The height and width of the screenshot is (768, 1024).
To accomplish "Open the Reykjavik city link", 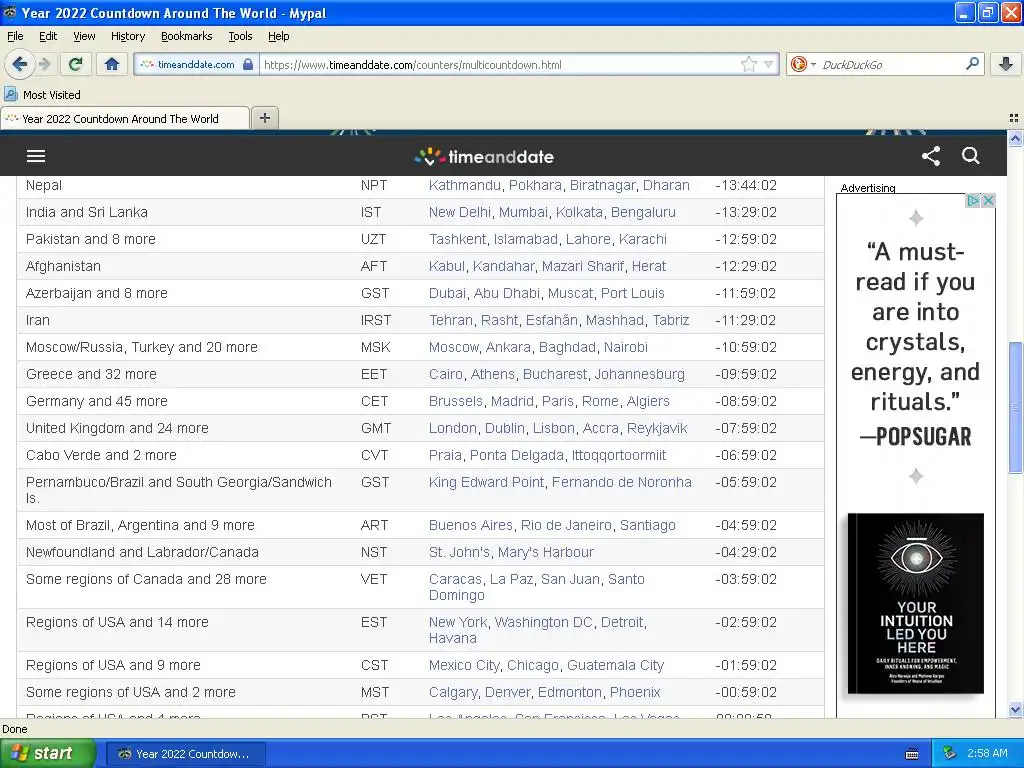I will (x=657, y=428).
